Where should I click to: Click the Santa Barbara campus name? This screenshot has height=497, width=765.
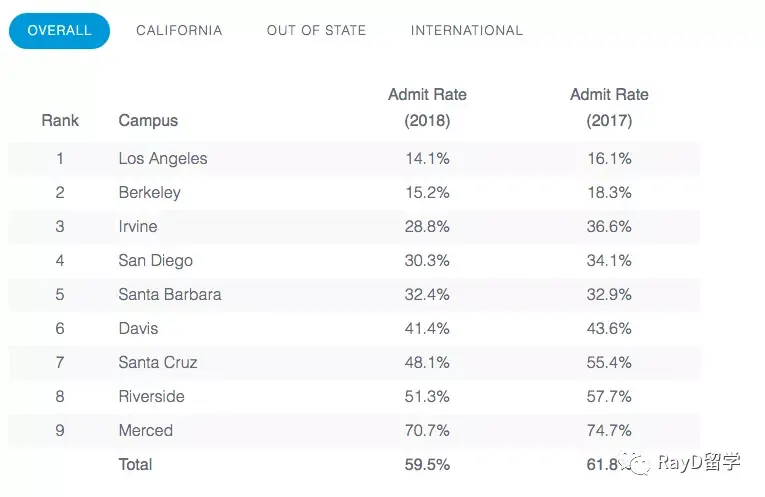(x=170, y=295)
